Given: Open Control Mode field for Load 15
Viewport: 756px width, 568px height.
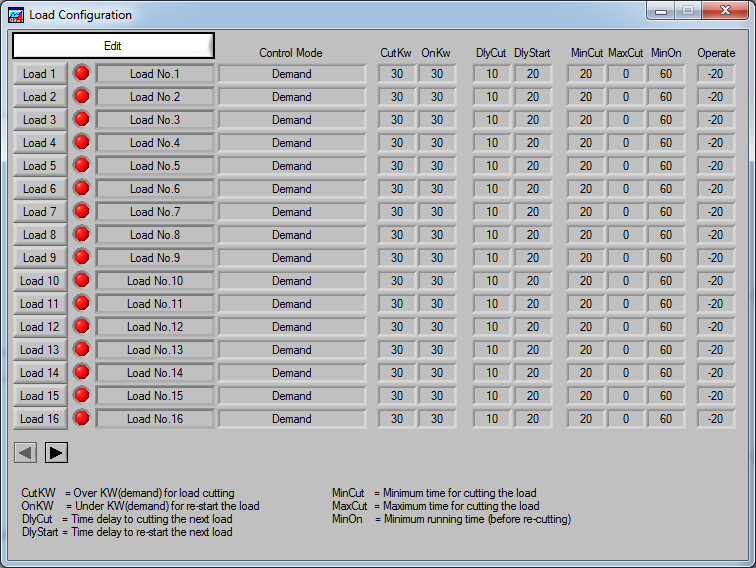Looking at the screenshot, I should (292, 396).
